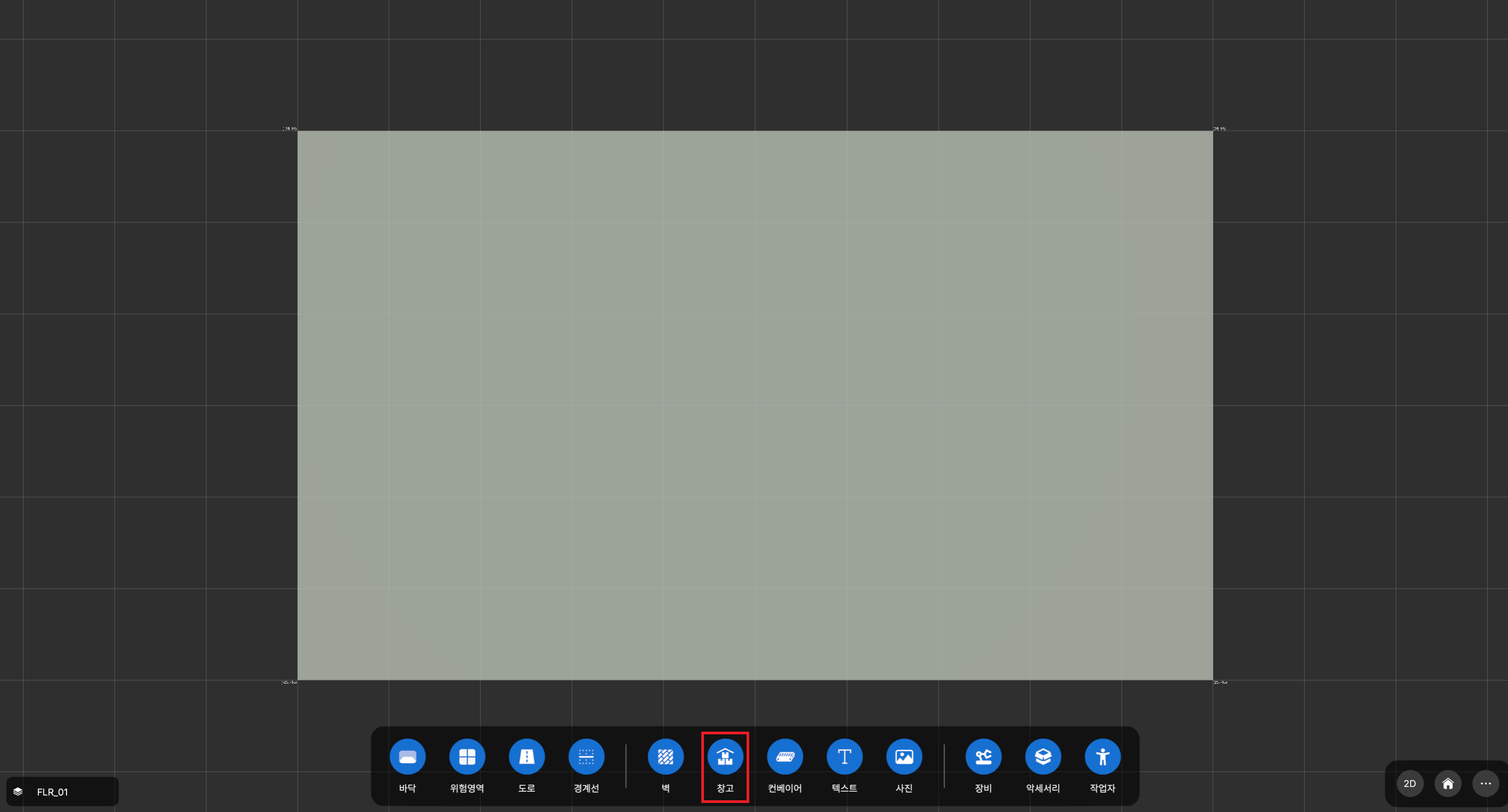Select the 벽 wall tool
1508x812 pixels.
coord(665,756)
